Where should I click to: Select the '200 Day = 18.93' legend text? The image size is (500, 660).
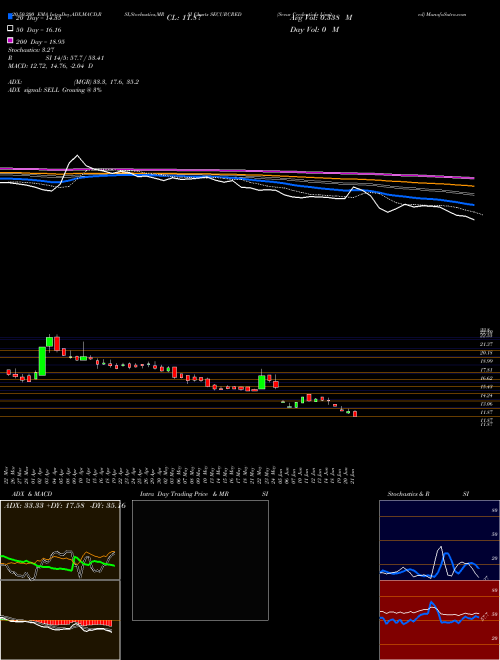40,42
